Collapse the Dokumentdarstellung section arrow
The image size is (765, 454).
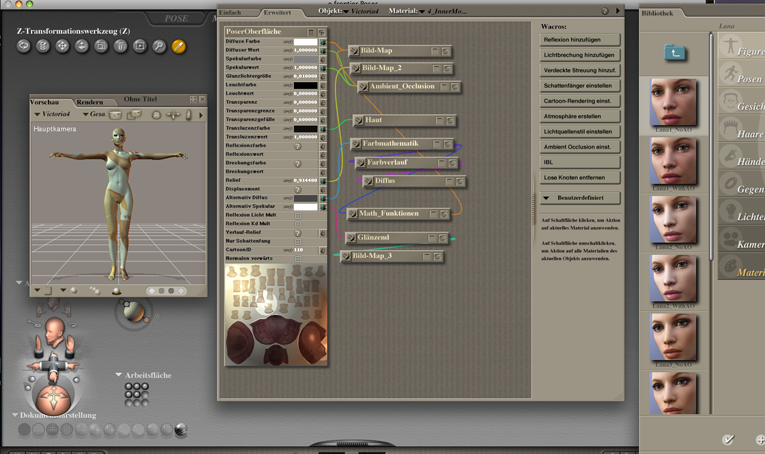click(15, 415)
